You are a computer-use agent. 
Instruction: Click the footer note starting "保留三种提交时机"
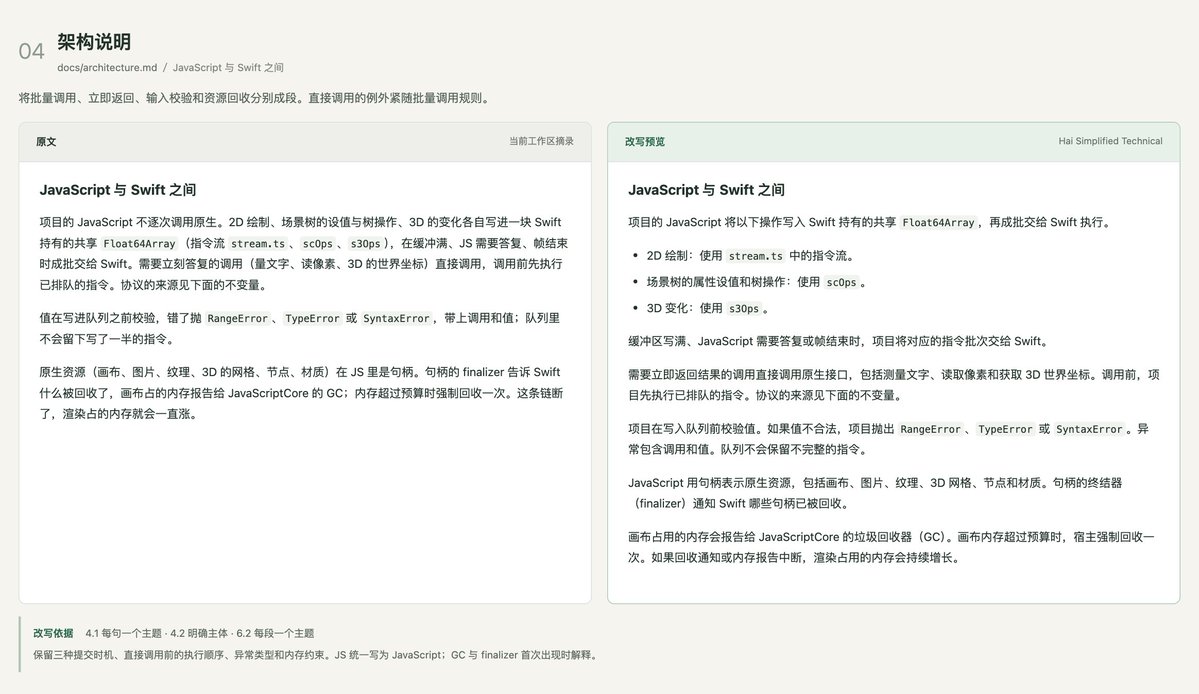(x=317, y=655)
